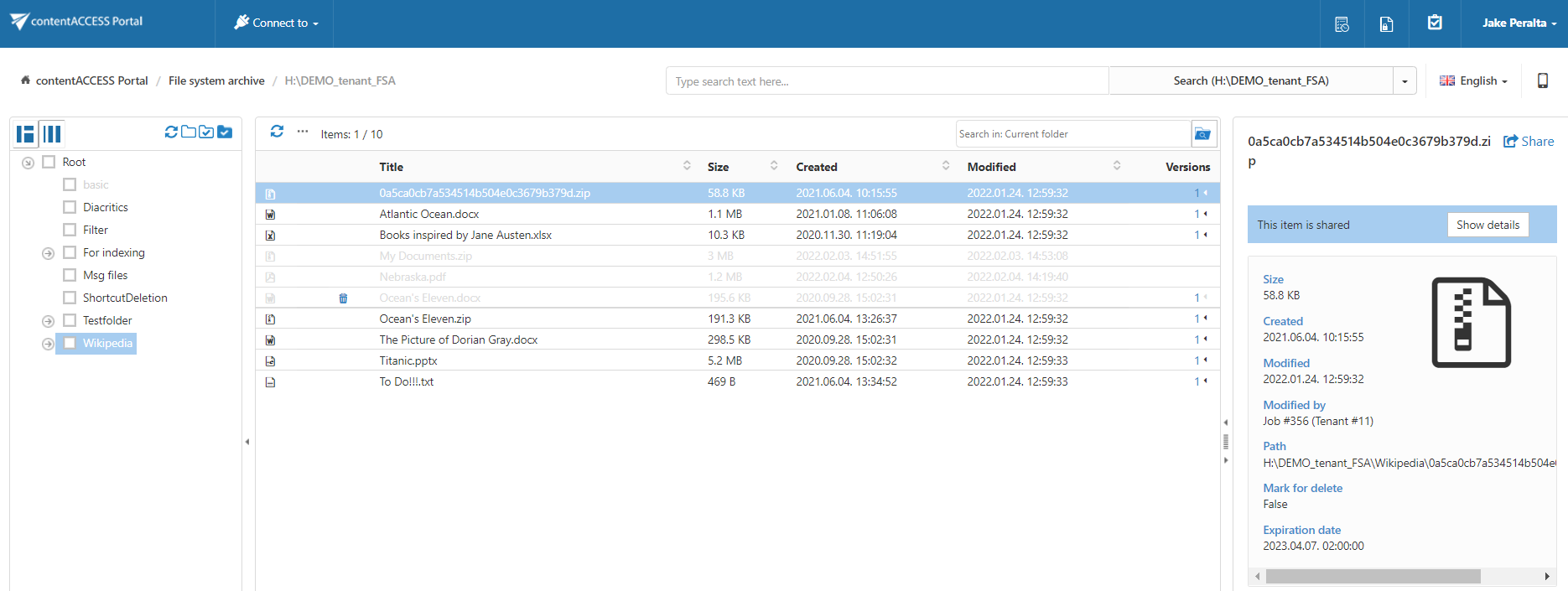
Task: Open the Connect to menu
Action: (x=276, y=23)
